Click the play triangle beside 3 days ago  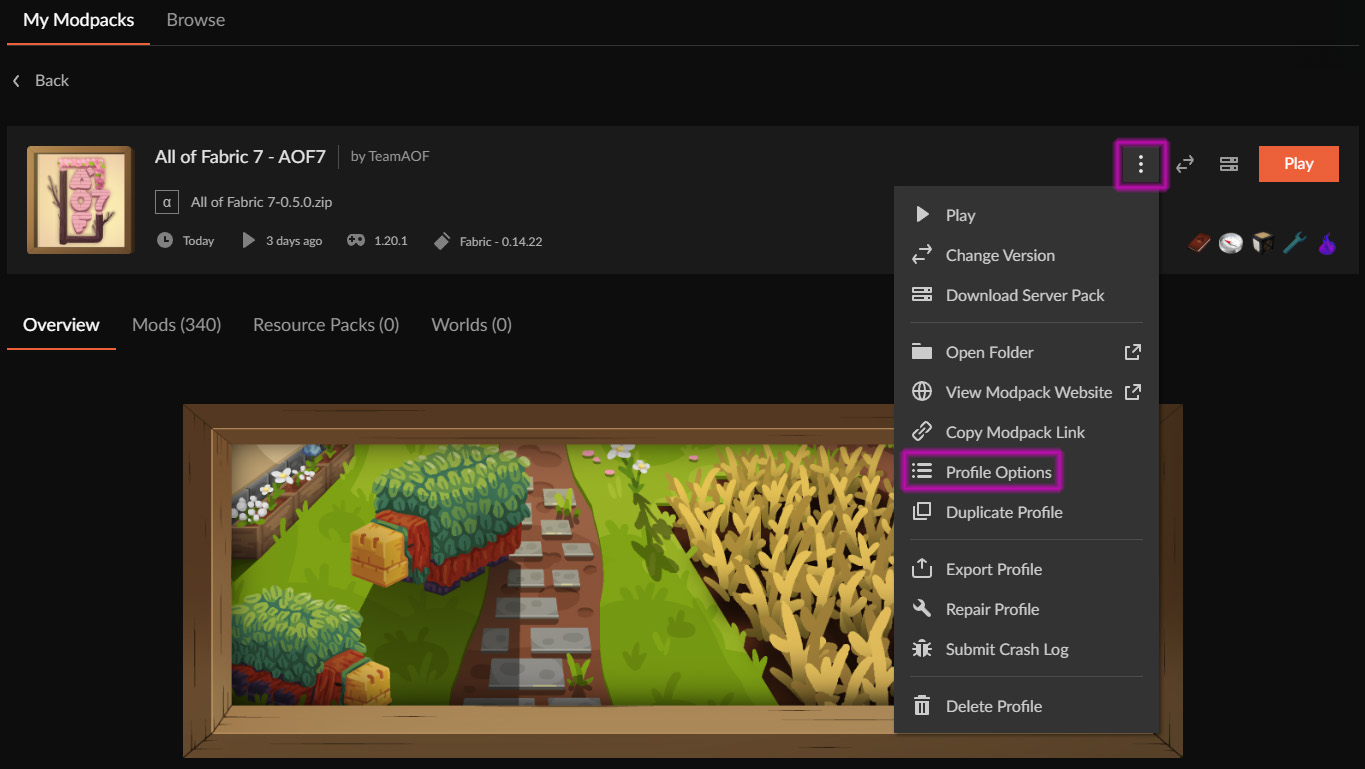[249, 241]
